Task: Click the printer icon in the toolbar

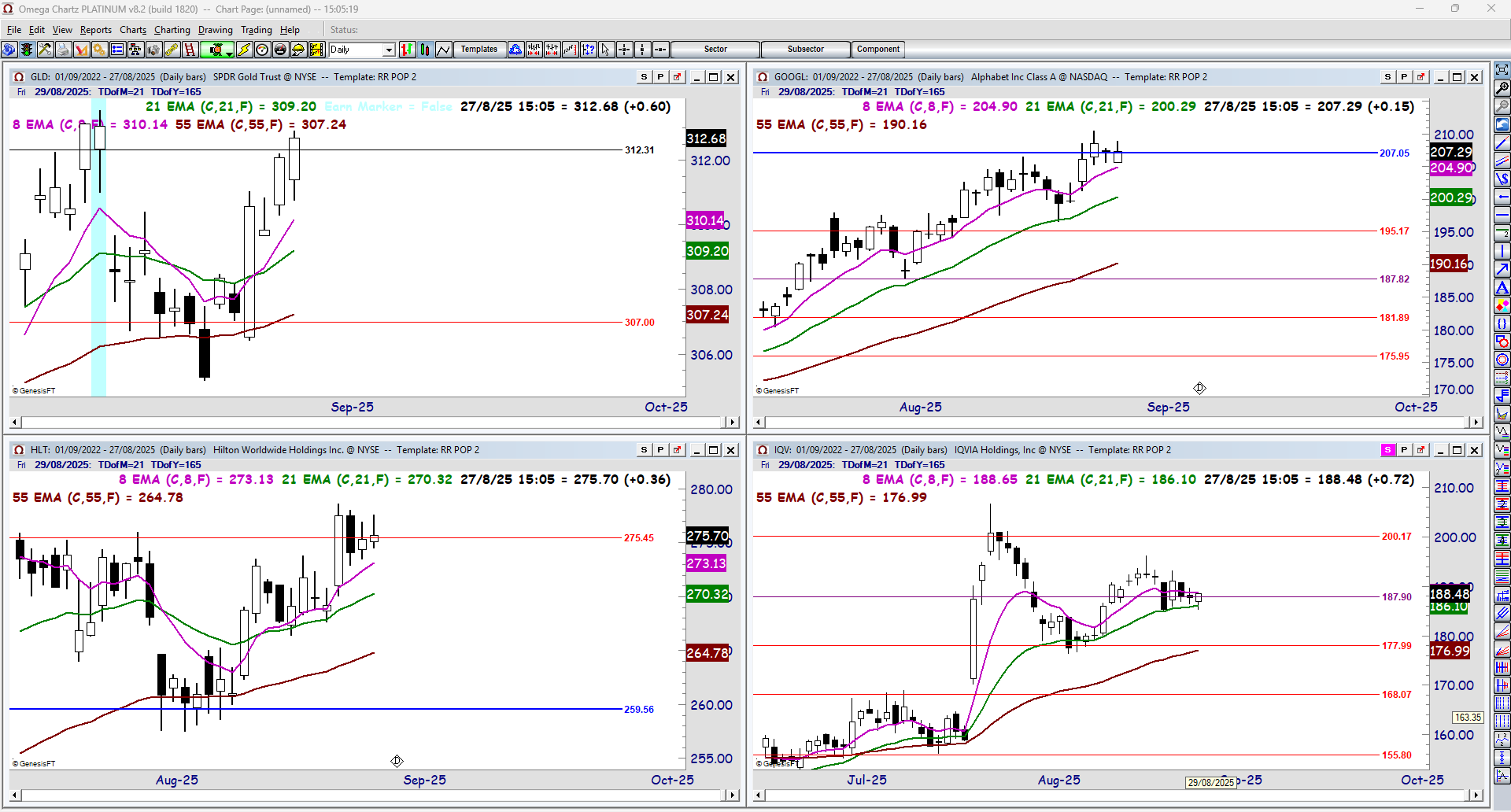Action: pyautogui.click(x=63, y=50)
